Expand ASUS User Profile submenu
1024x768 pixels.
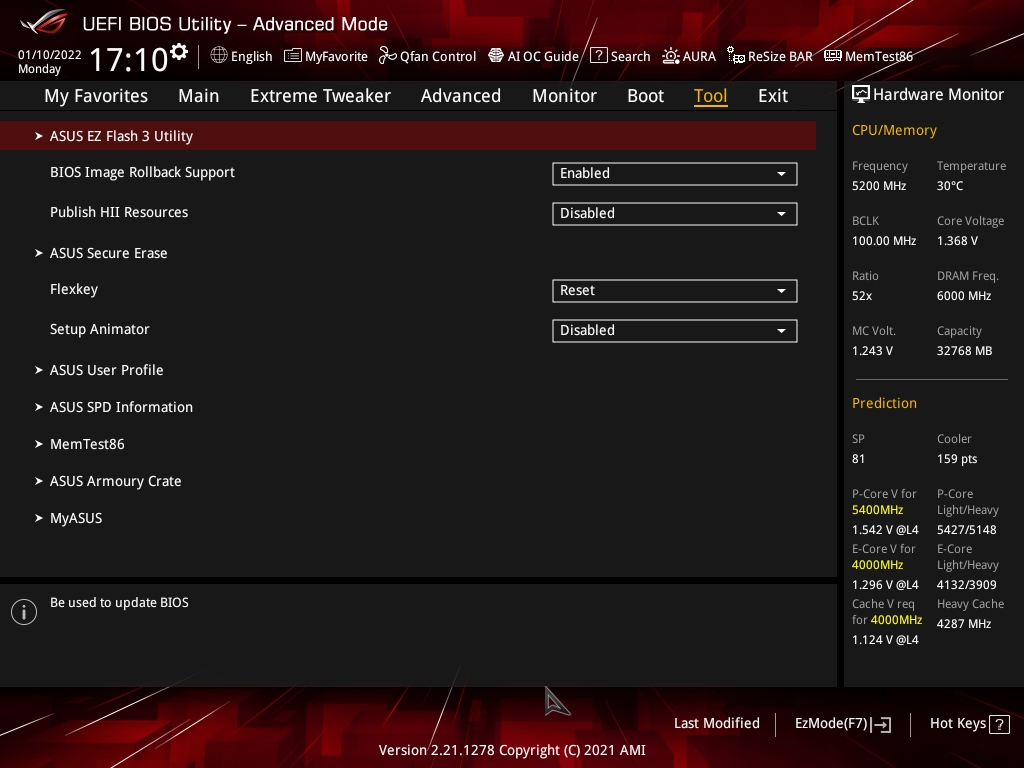click(106, 370)
